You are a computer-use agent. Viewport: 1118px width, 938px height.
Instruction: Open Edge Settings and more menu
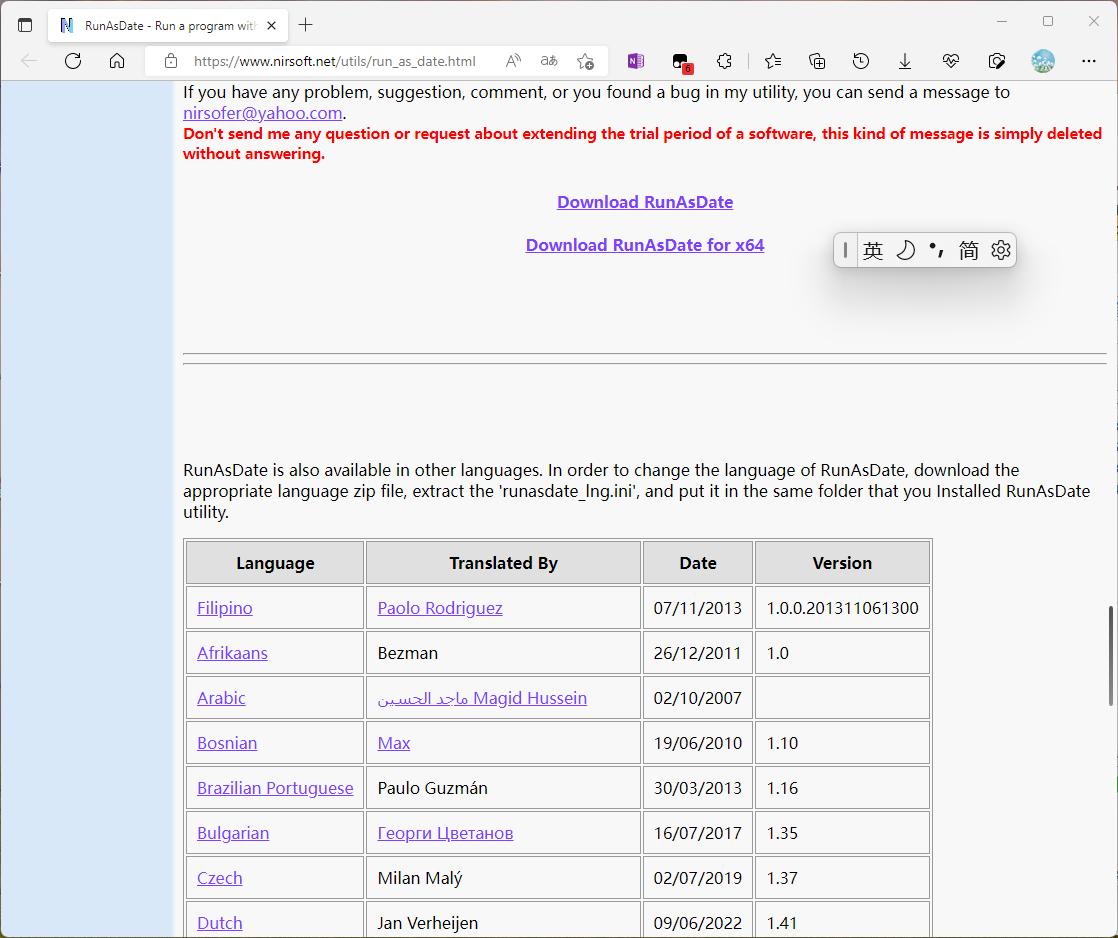pyautogui.click(x=1089, y=61)
